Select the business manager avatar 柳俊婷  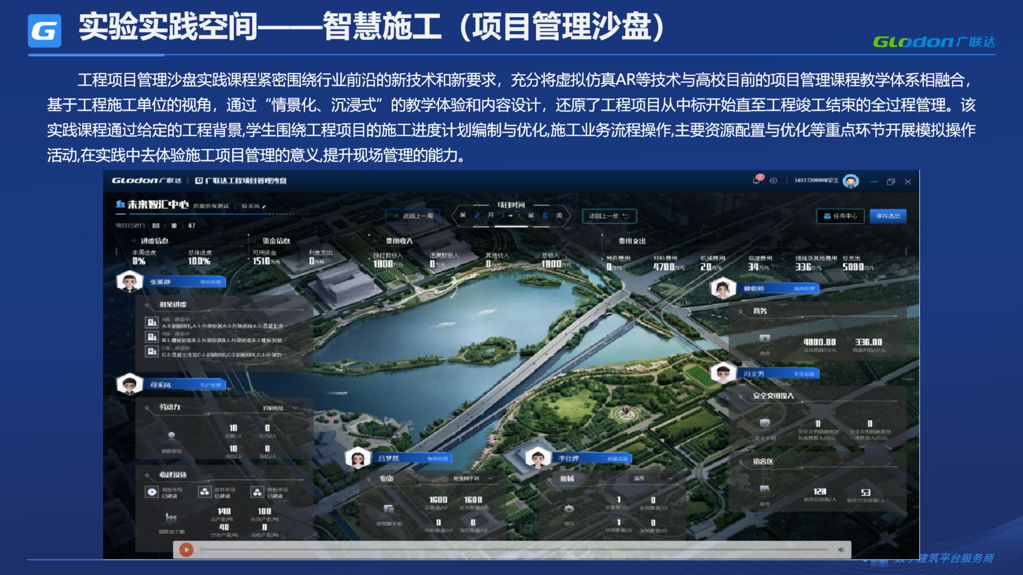(x=722, y=289)
